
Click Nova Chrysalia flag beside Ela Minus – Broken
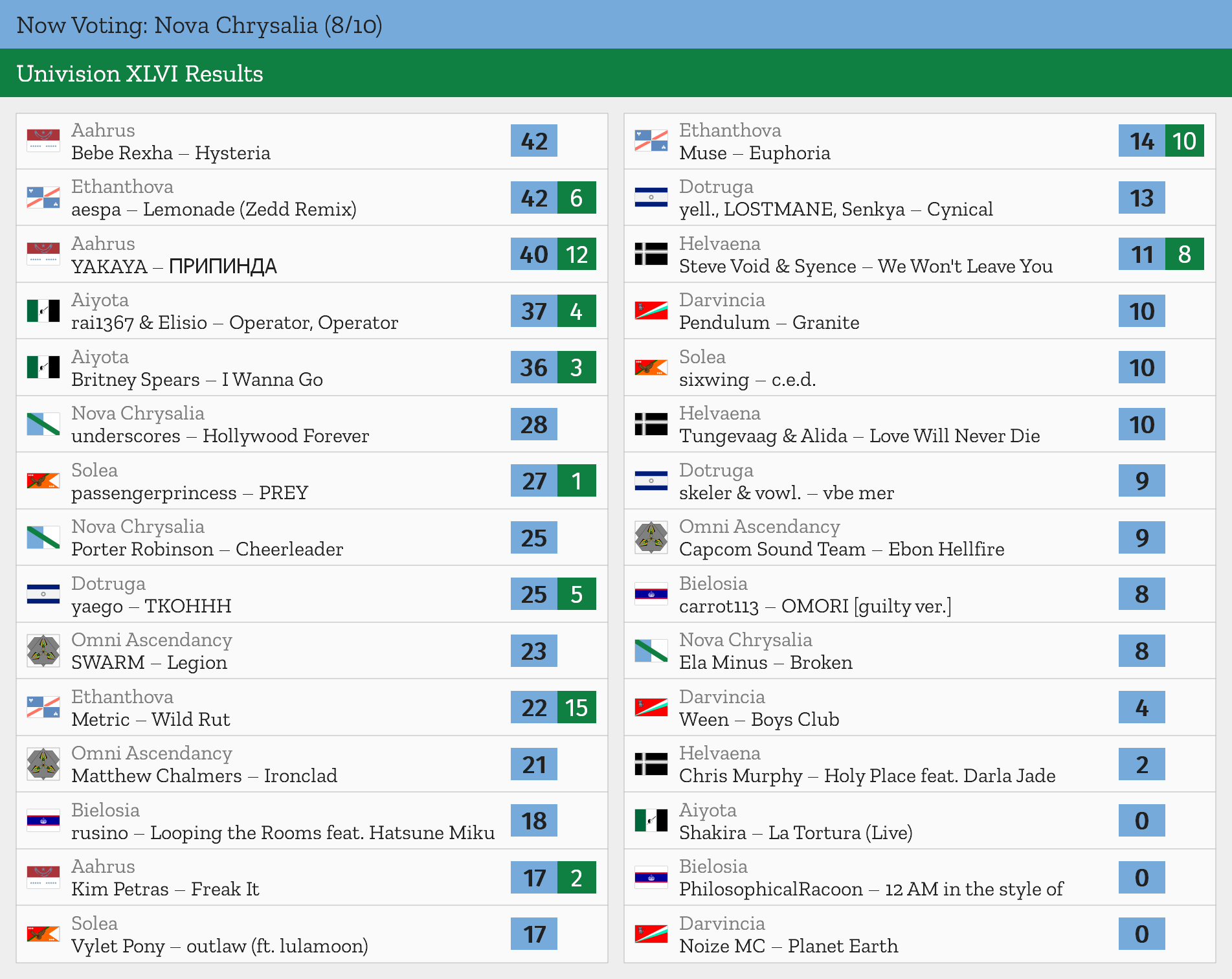click(651, 651)
